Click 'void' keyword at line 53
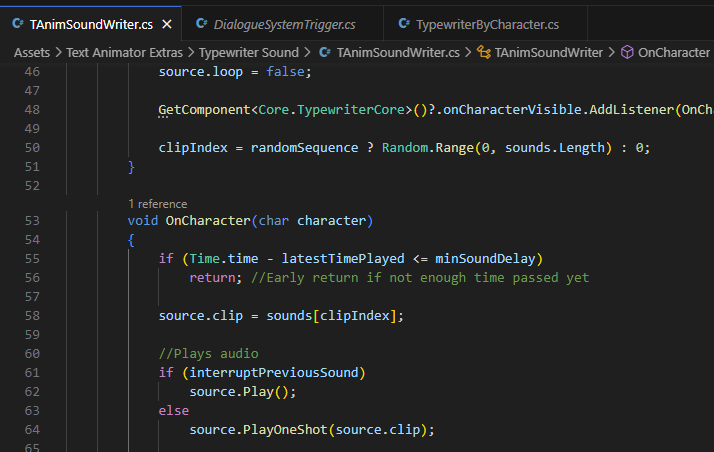714x452 pixels. (x=143, y=221)
